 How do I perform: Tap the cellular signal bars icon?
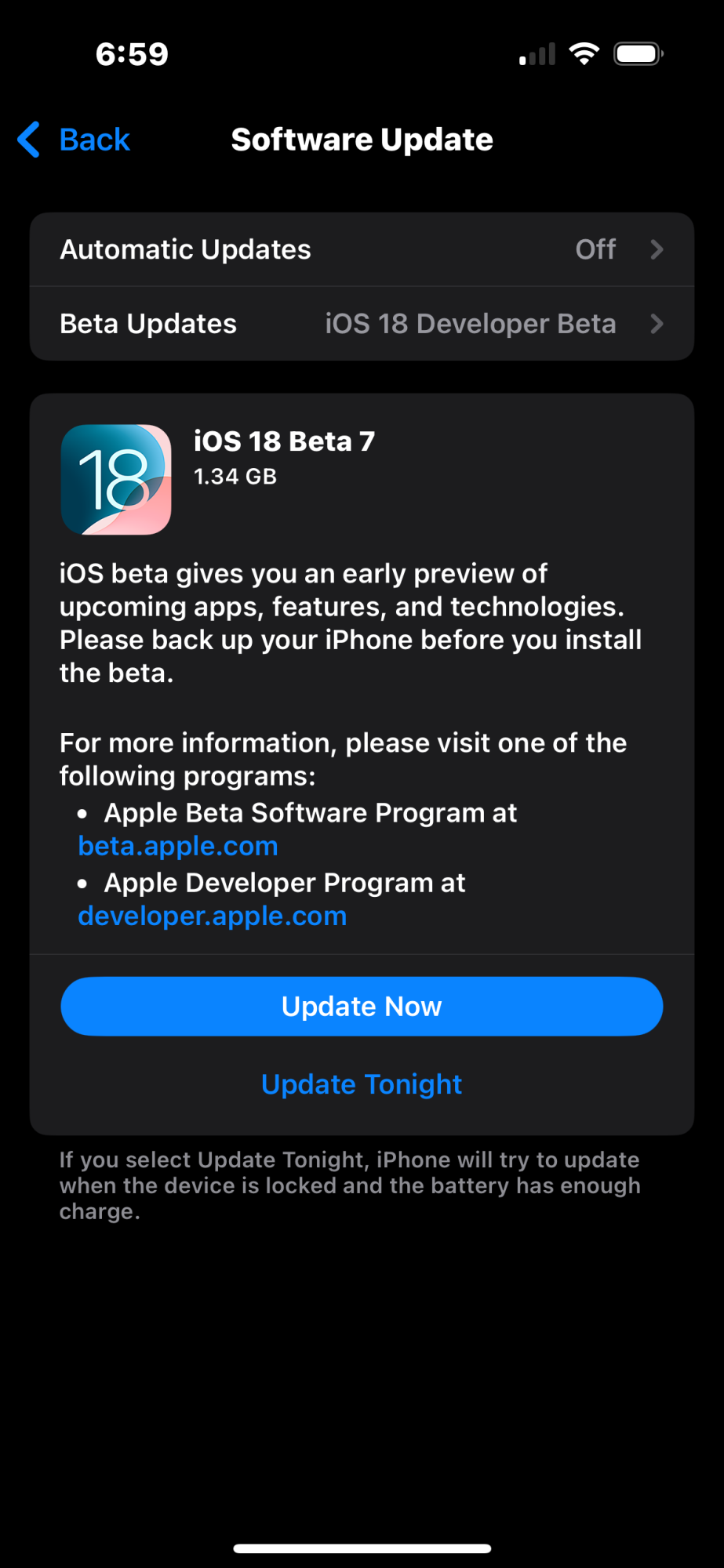tap(537, 54)
